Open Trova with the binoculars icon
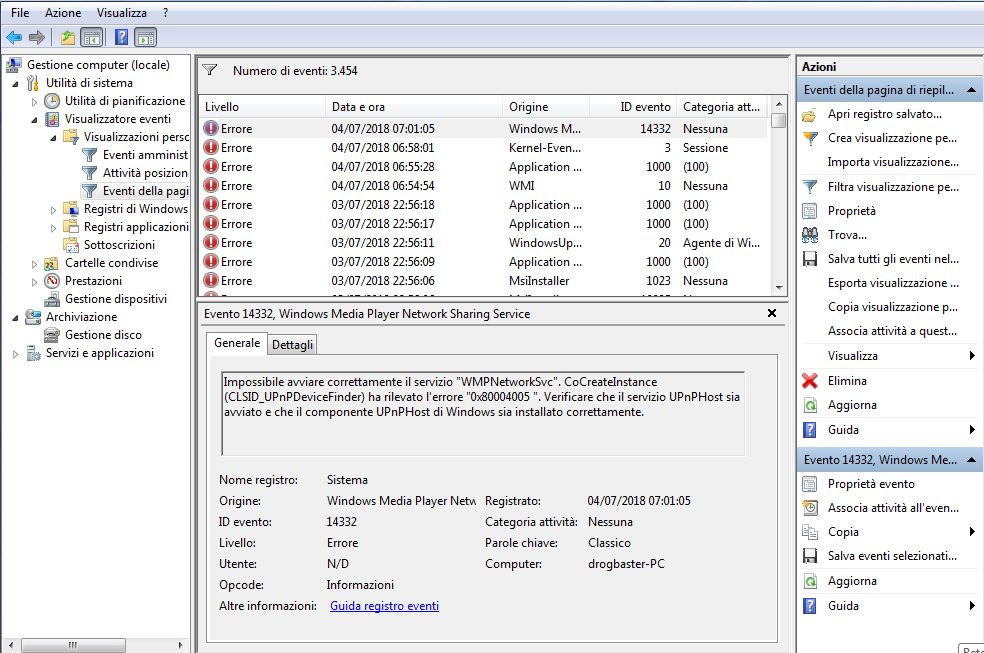This screenshot has height=653, width=984. tap(810, 235)
